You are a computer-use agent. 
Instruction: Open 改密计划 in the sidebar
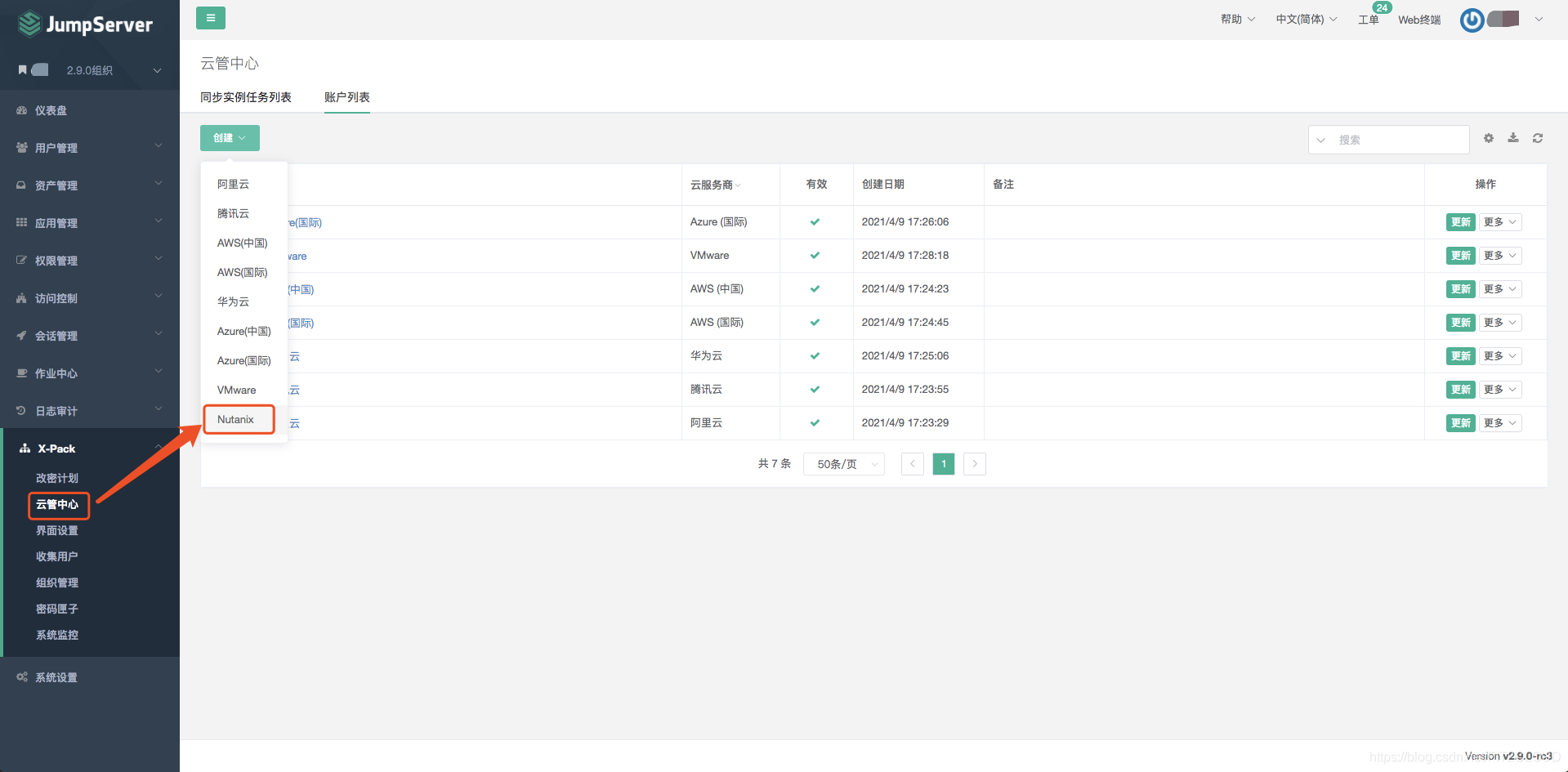point(57,478)
